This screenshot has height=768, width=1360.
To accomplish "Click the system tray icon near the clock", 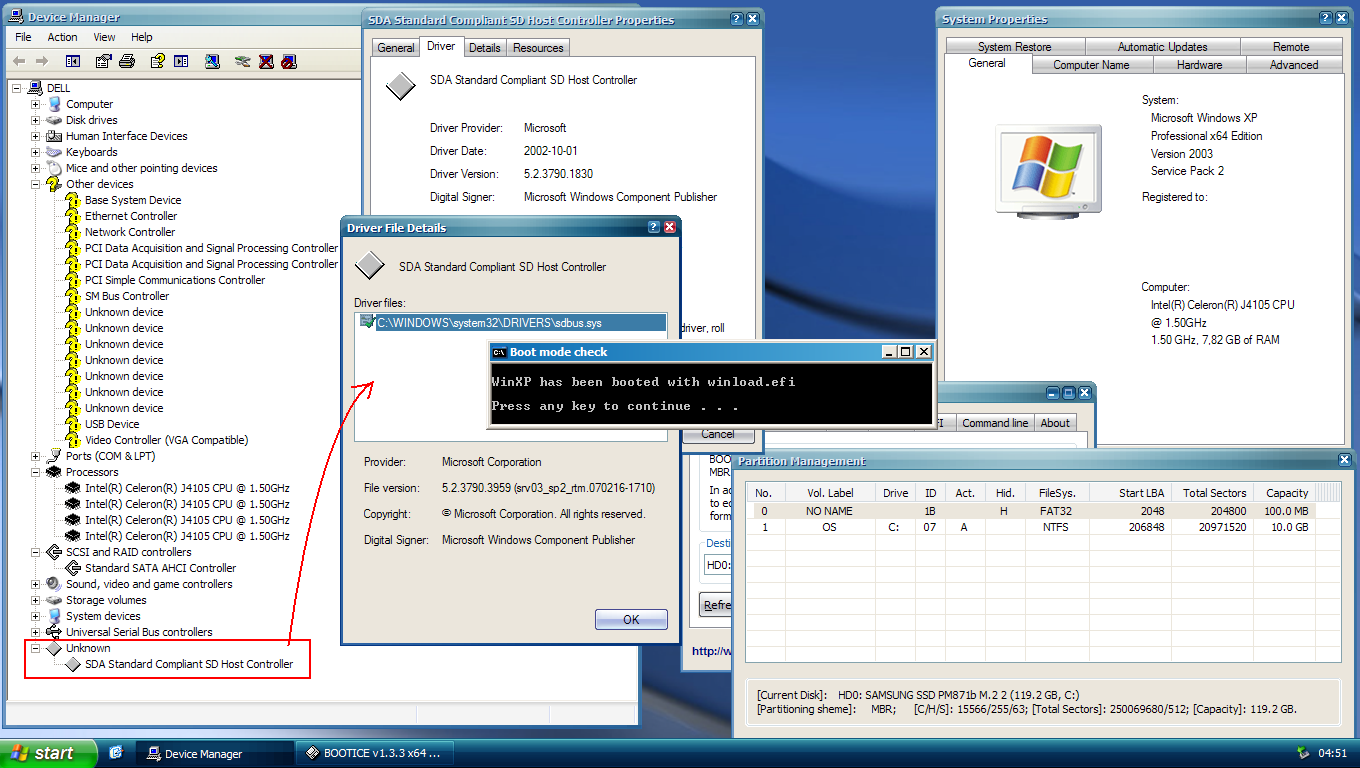I will point(1303,753).
